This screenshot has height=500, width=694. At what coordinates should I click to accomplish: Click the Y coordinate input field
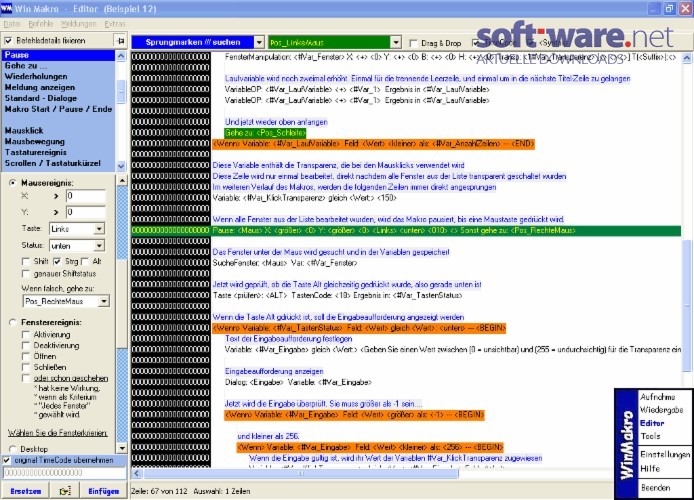[86, 212]
